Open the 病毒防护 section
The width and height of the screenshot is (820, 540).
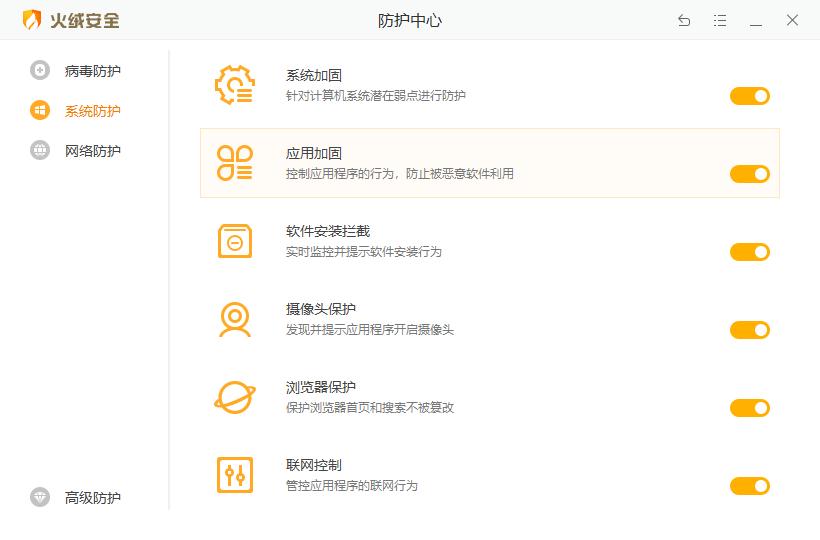click(93, 71)
